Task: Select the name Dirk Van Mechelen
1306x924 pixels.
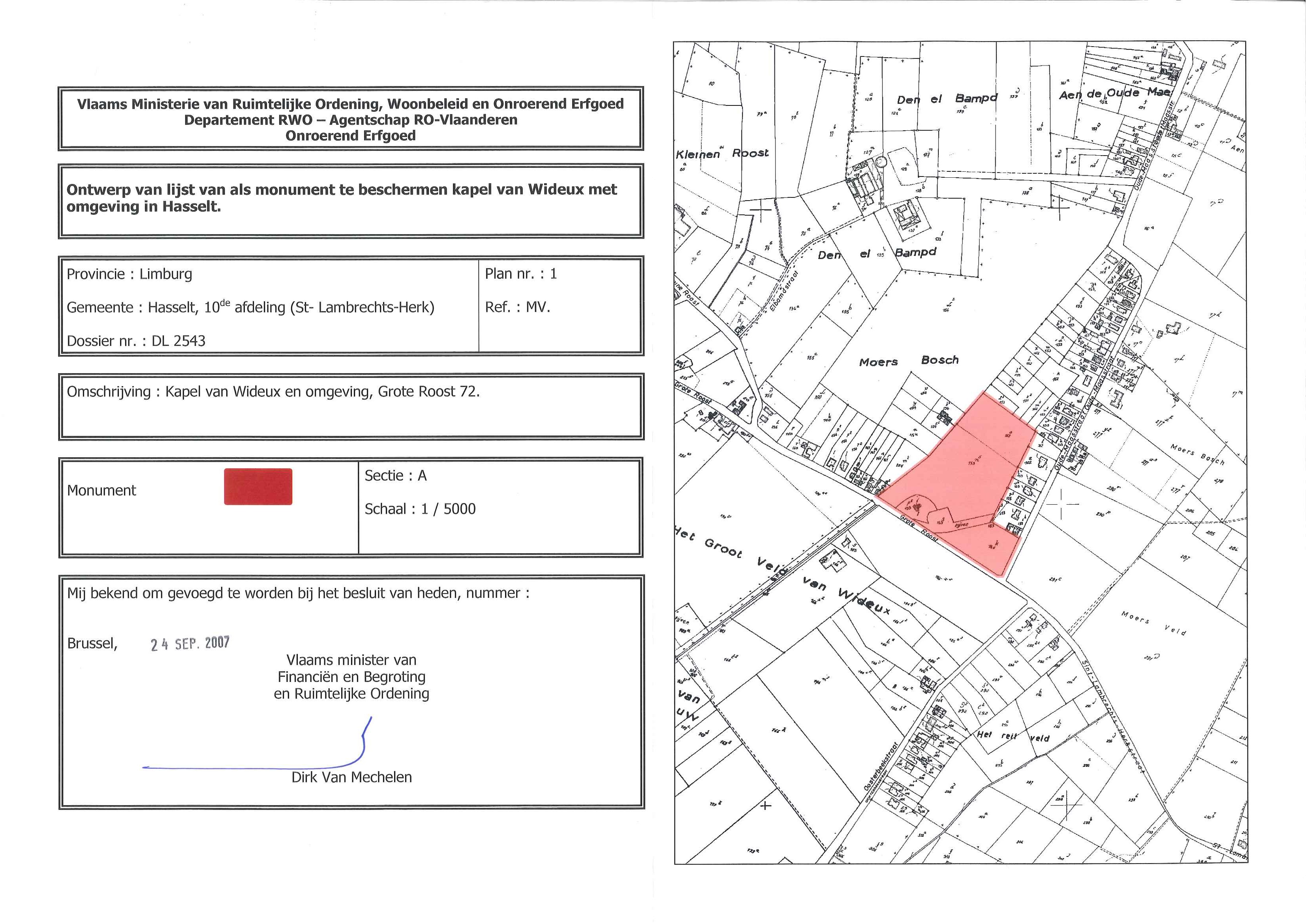Action: click(x=351, y=777)
